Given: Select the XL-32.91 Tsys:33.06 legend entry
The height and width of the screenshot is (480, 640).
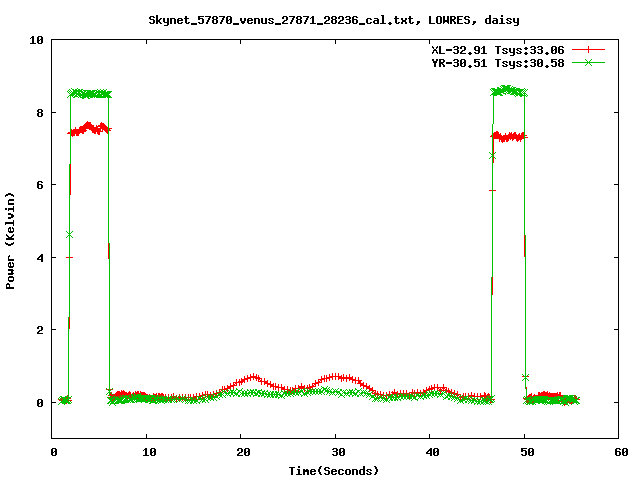Looking at the screenshot, I should pos(498,50).
